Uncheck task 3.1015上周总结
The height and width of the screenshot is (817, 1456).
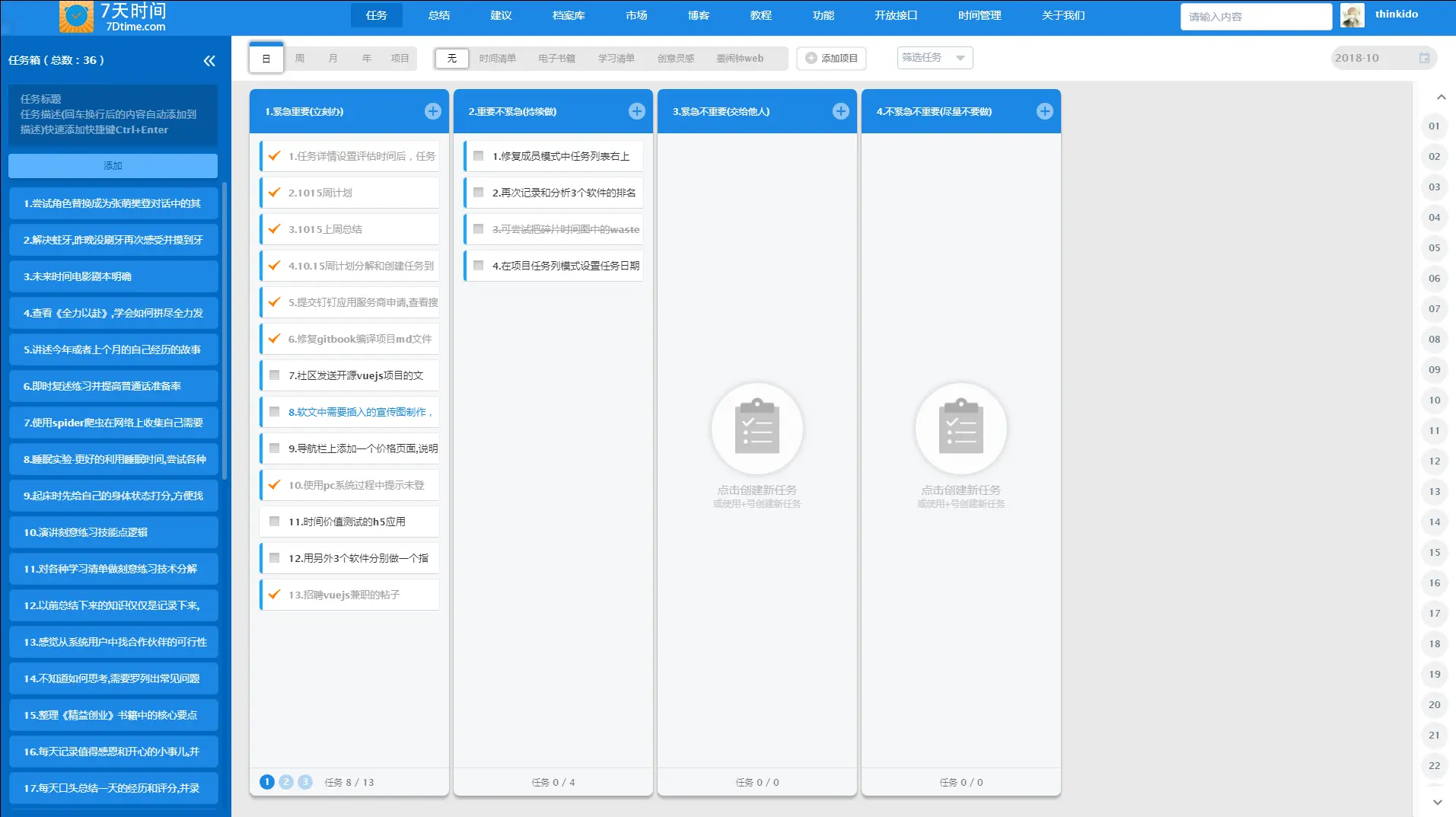(x=275, y=228)
